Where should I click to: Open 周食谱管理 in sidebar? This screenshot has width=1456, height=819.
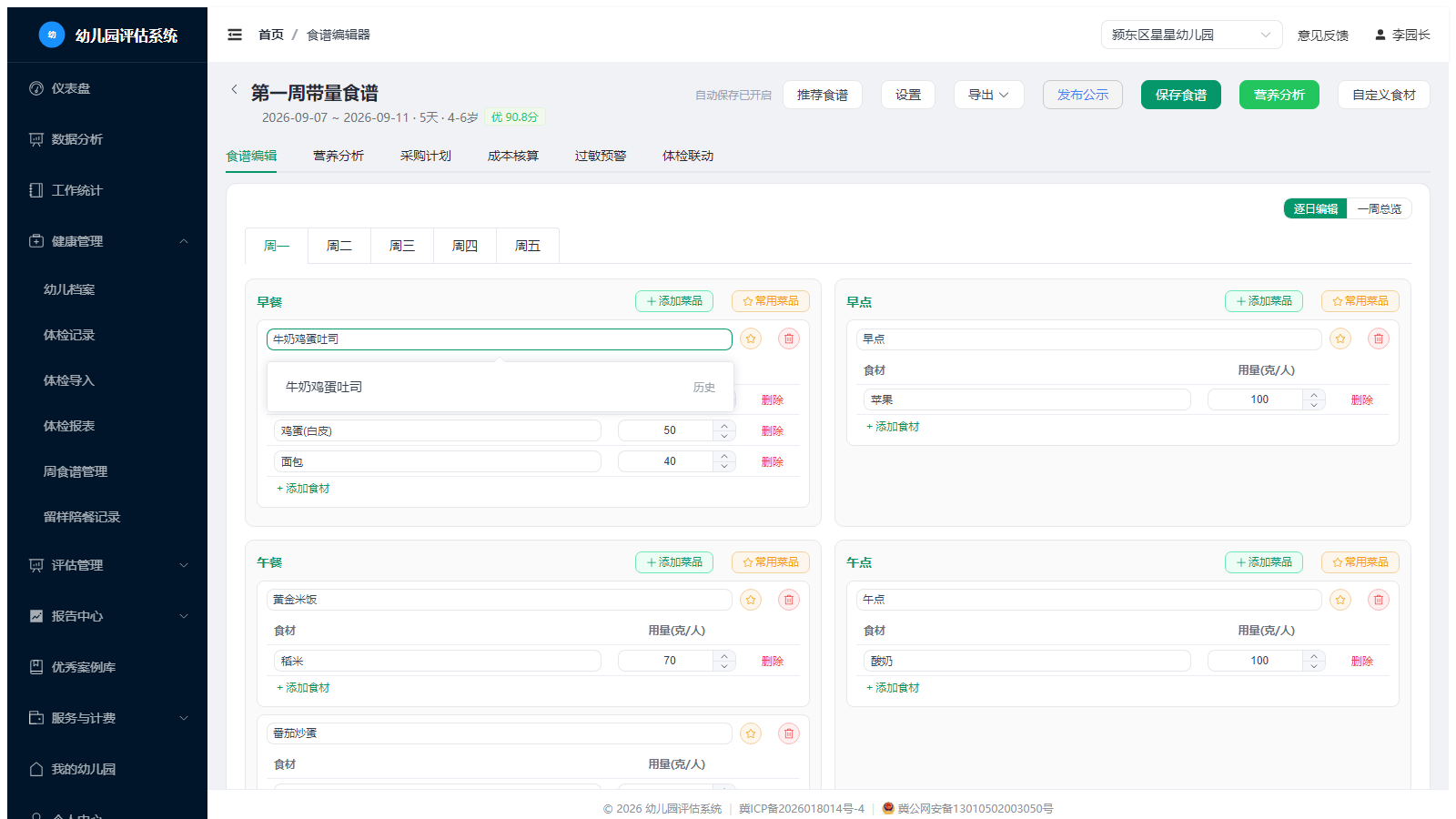[x=107, y=471]
